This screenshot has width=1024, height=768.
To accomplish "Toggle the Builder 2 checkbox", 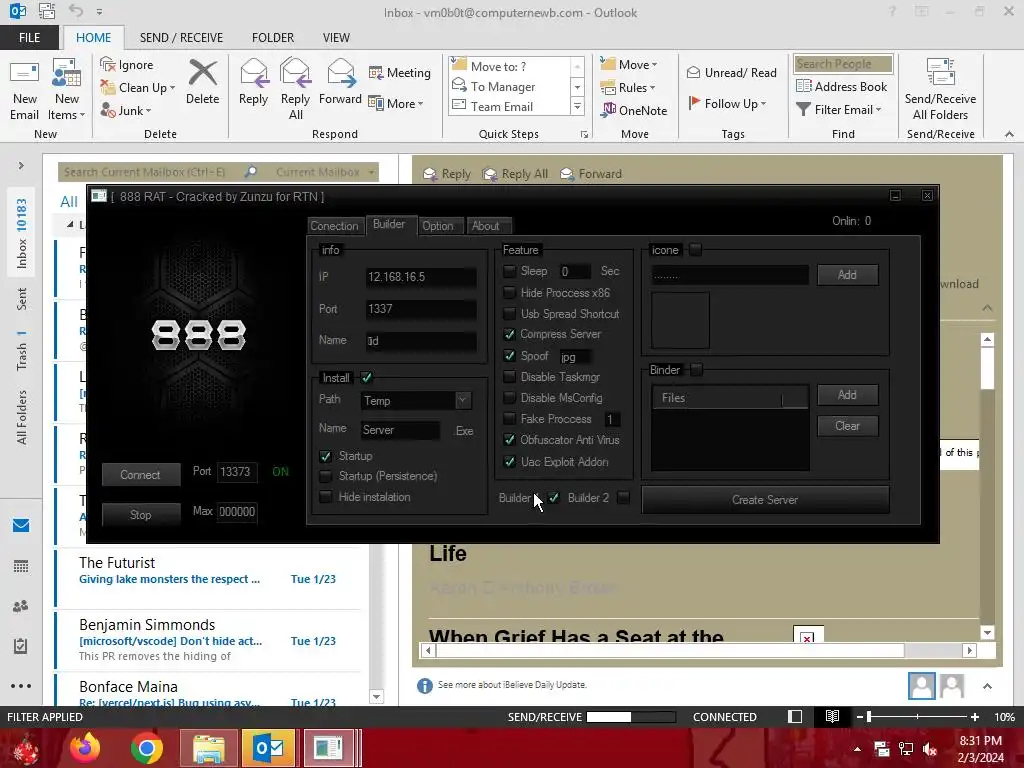I will (x=624, y=498).
